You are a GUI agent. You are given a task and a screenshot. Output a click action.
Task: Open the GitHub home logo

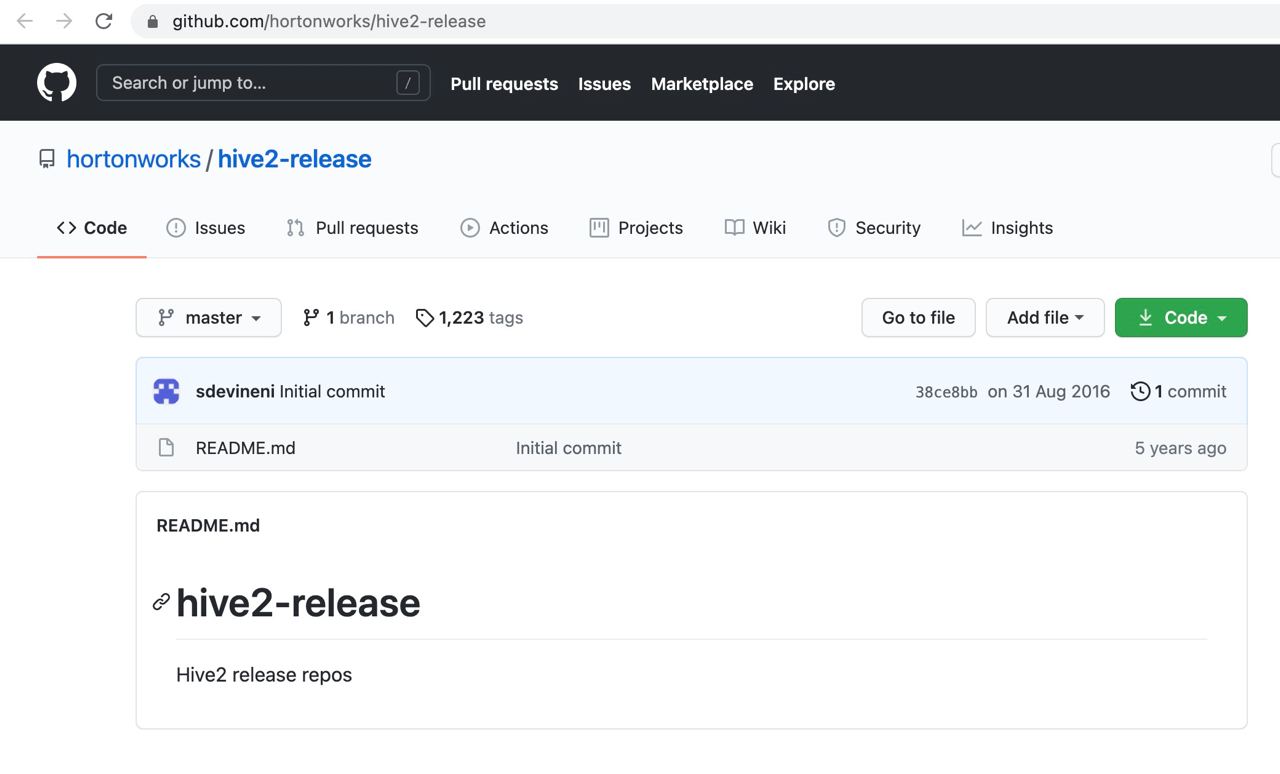point(57,83)
